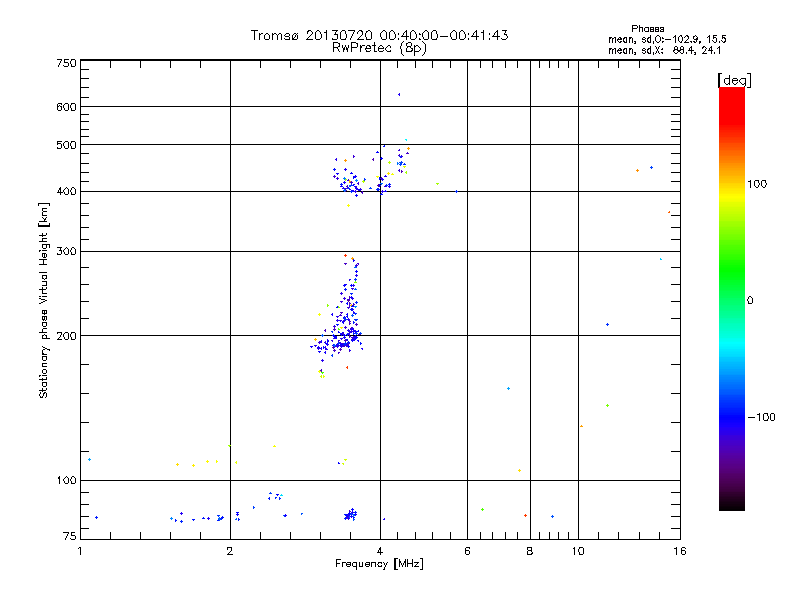This screenshot has height=600, width=800.
Task: Click the y-axis tick label '400'
Action: [x=66, y=192]
